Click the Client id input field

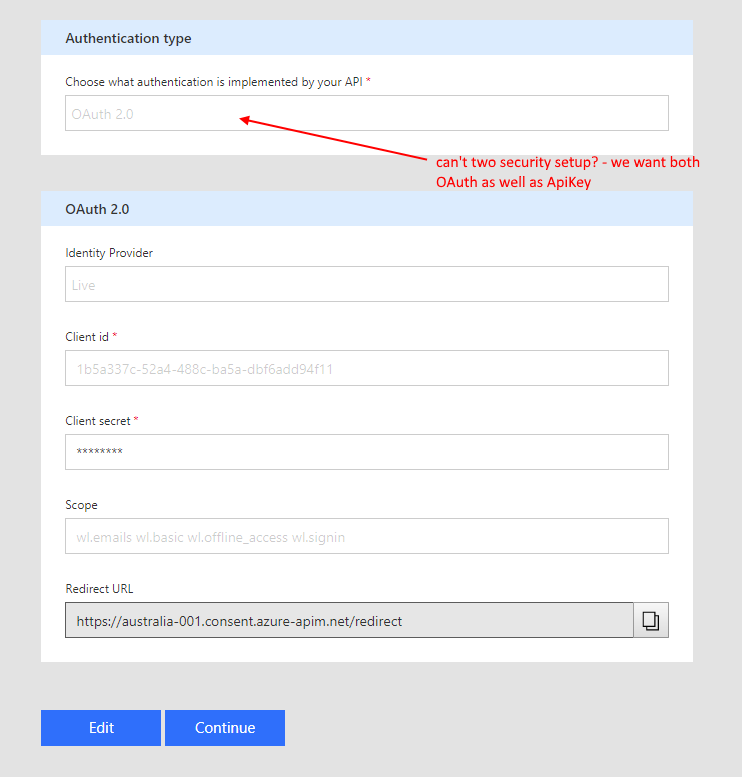366,368
